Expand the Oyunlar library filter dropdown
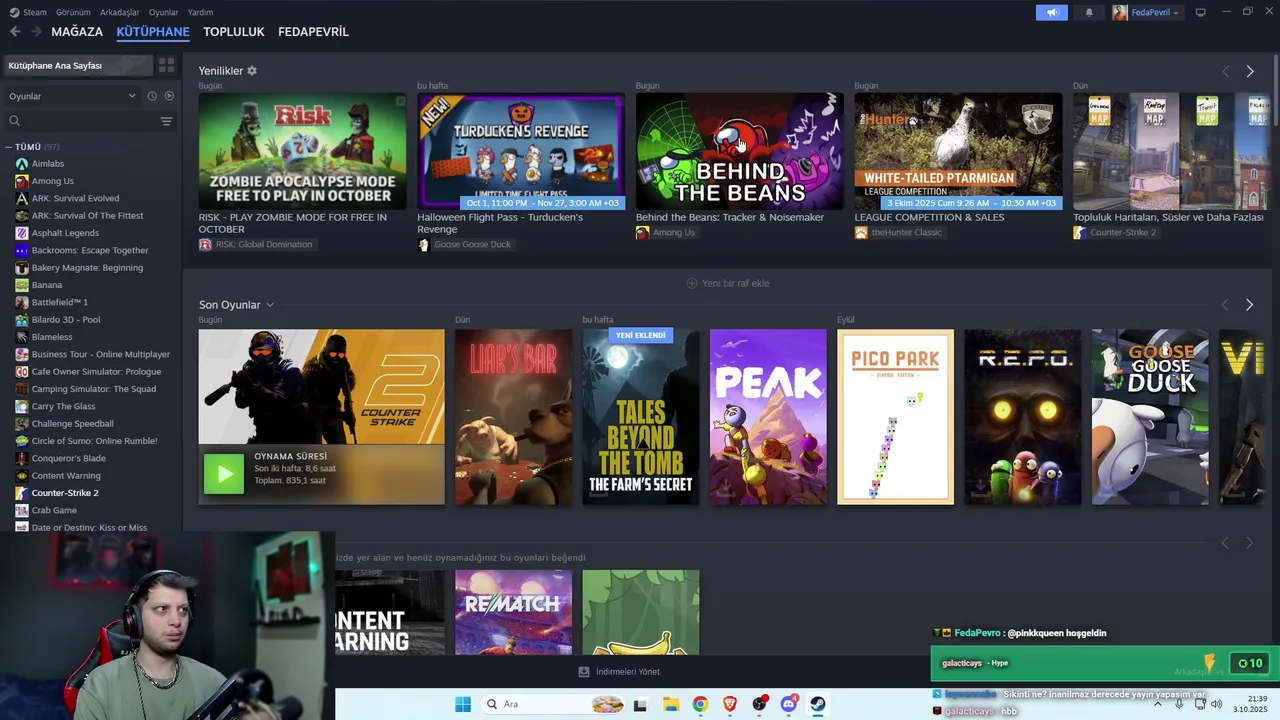Viewport: 1280px width, 720px height. [72, 96]
